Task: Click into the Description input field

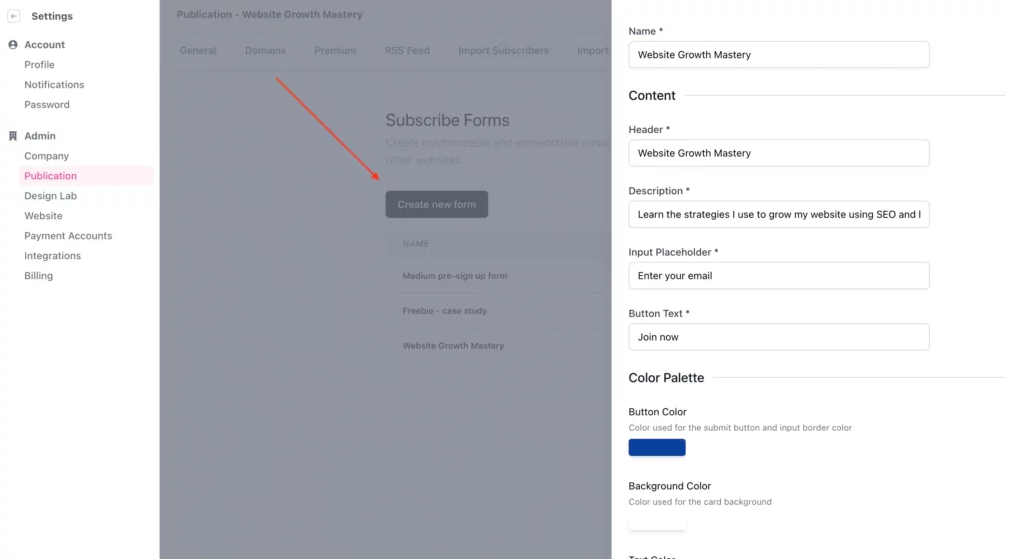Action: pos(779,215)
